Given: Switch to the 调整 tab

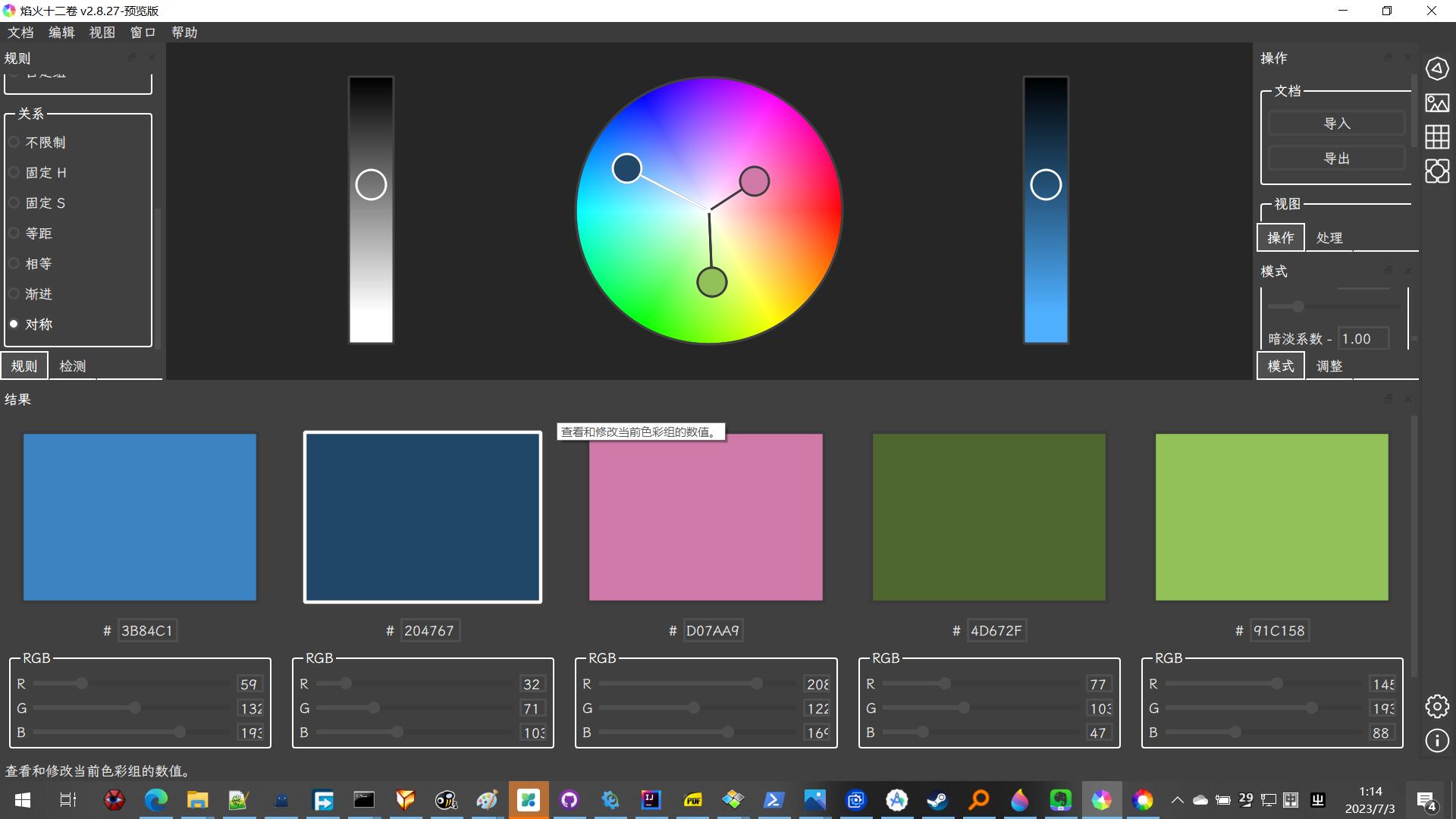Looking at the screenshot, I should [x=1329, y=366].
